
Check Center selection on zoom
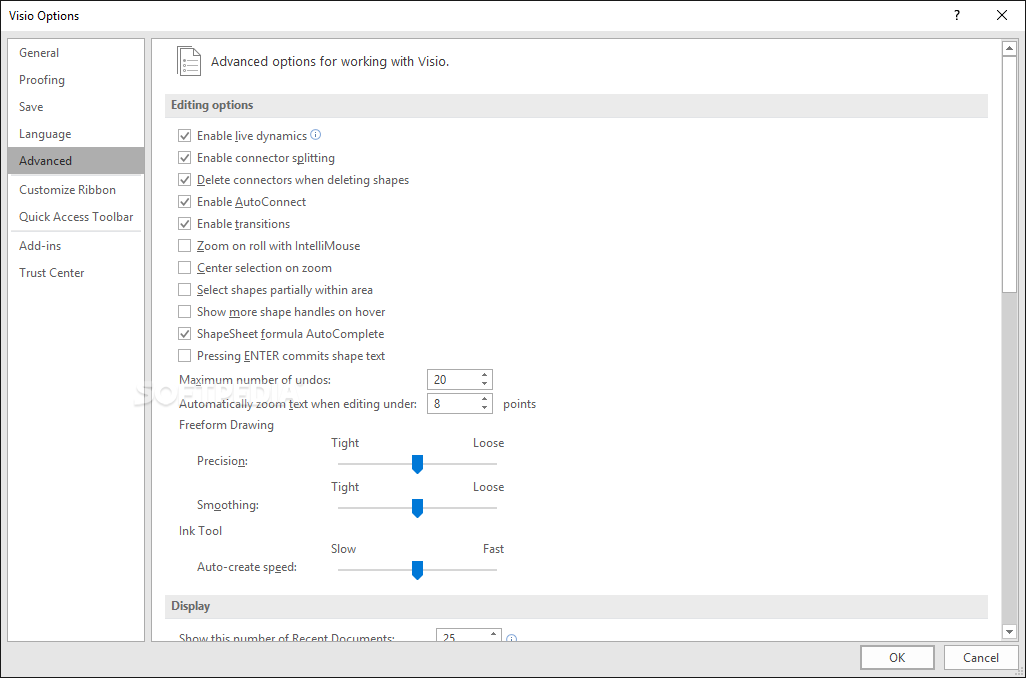tap(185, 268)
